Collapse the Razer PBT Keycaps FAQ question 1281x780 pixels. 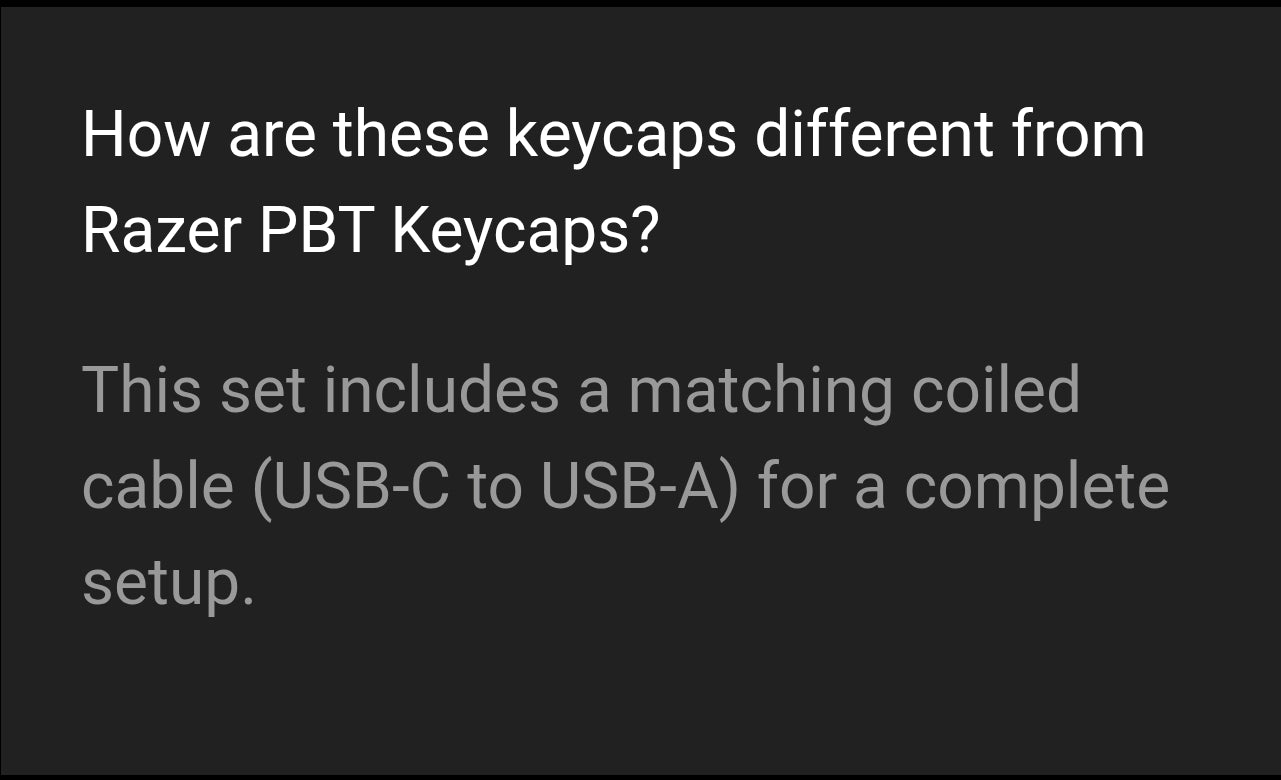[x=612, y=183]
